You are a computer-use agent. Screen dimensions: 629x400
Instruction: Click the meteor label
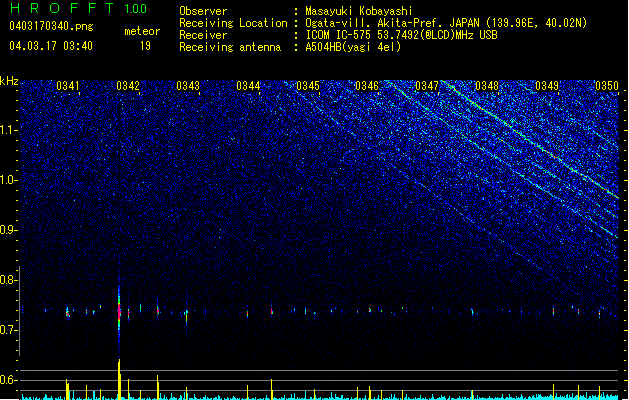coord(142,31)
